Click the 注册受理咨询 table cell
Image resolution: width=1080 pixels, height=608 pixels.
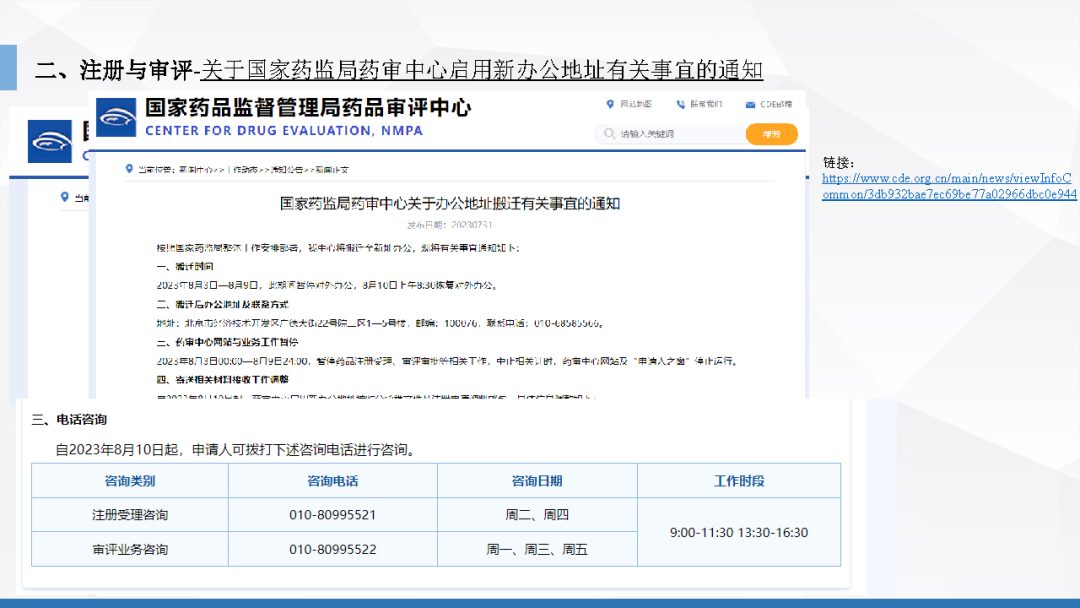click(x=130, y=515)
